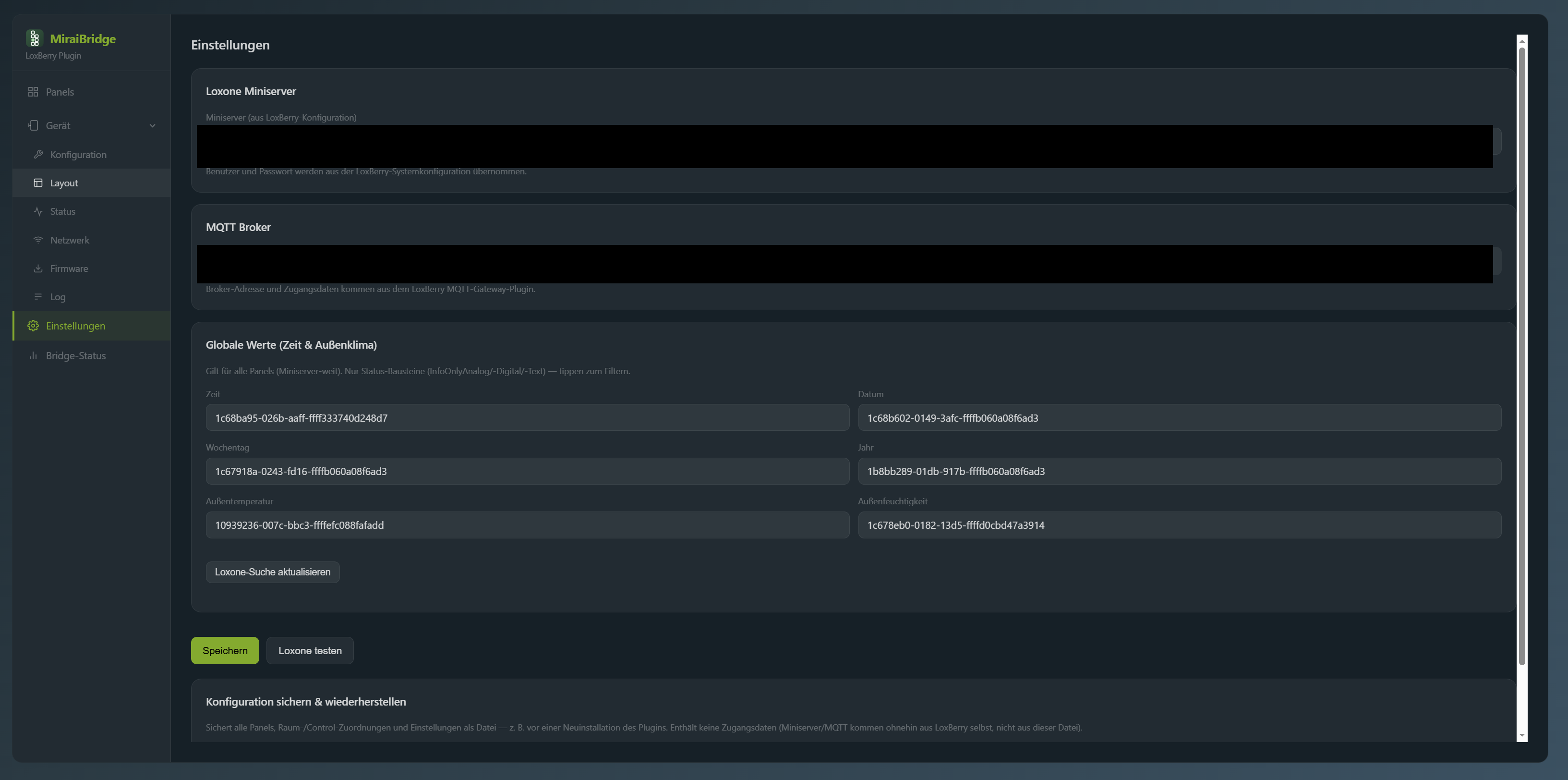The width and height of the screenshot is (1568, 780).
Task: Click the LoxBerry Plugin subtitle
Action: 53,55
